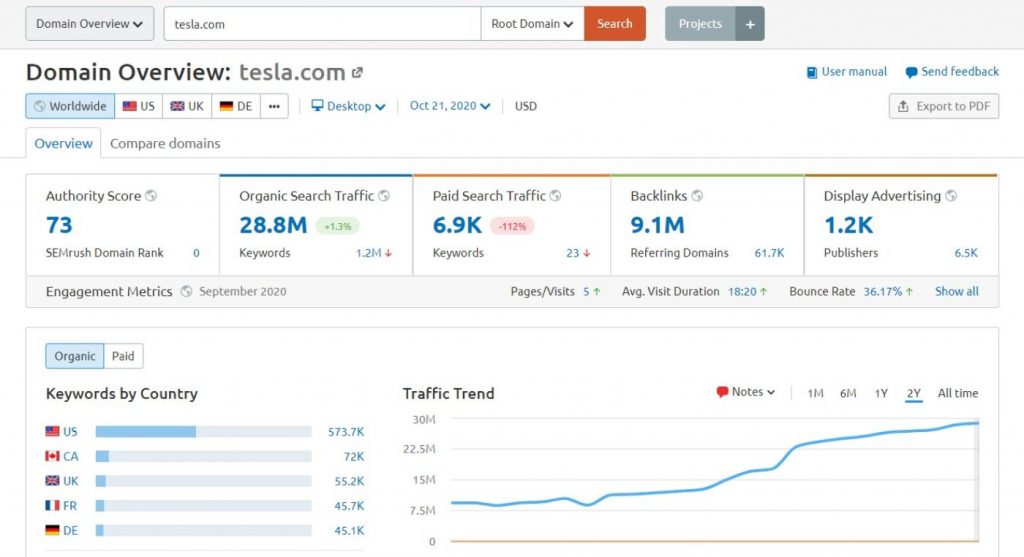The width and height of the screenshot is (1024, 557).
Task: Select the UK database toggle
Action: click(x=187, y=106)
